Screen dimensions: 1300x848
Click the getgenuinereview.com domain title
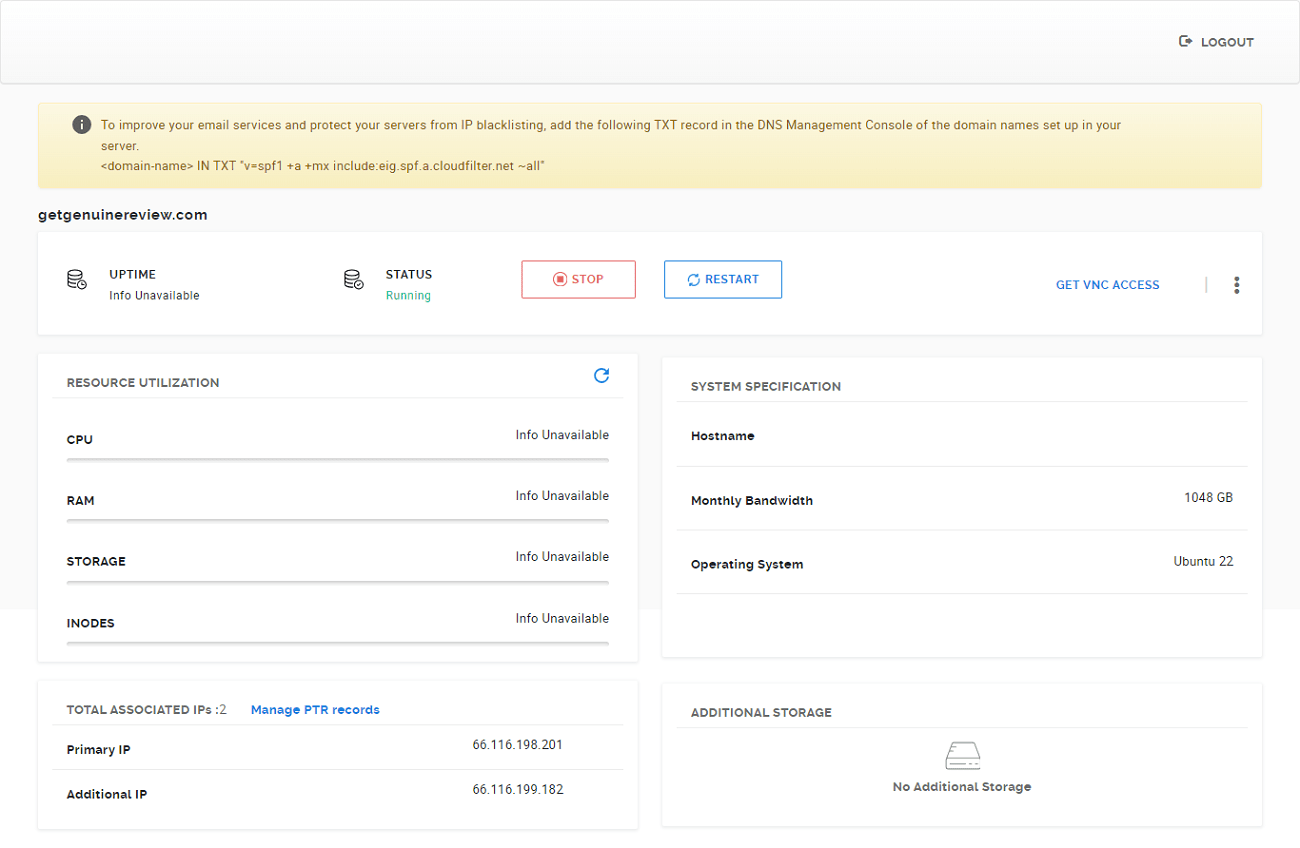pos(123,215)
